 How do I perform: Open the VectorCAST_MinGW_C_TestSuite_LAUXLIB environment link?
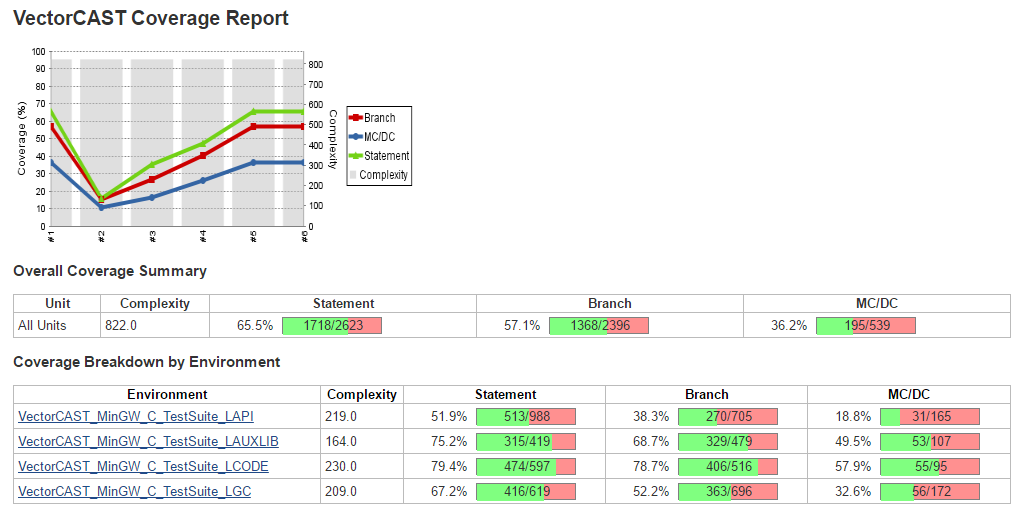click(148, 441)
